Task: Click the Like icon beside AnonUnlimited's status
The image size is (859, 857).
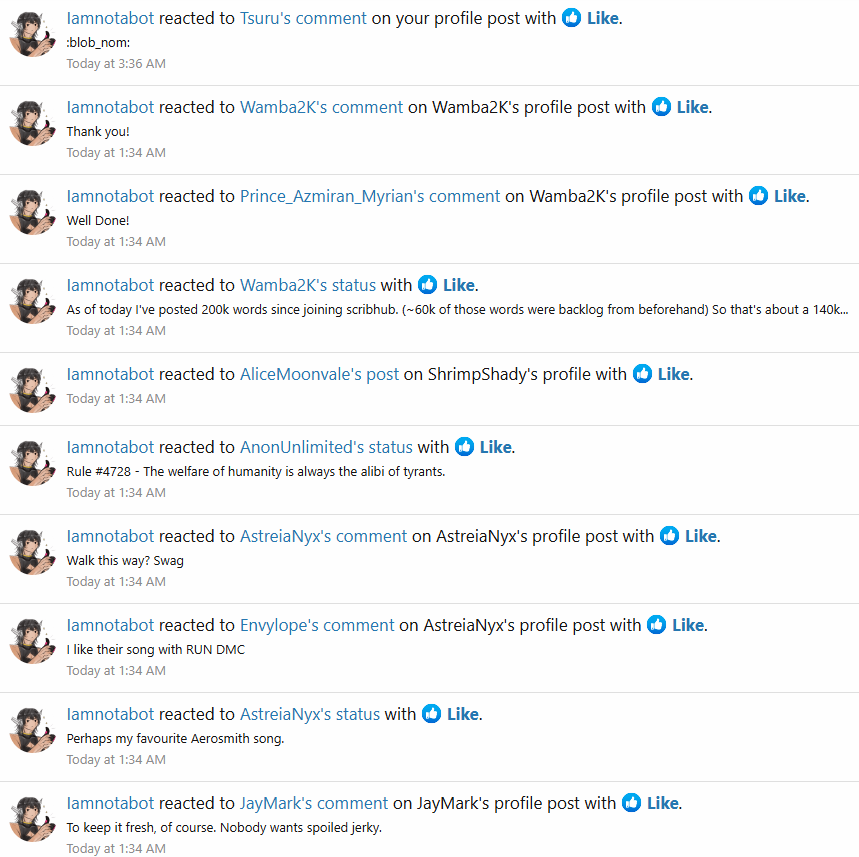Action: [465, 447]
